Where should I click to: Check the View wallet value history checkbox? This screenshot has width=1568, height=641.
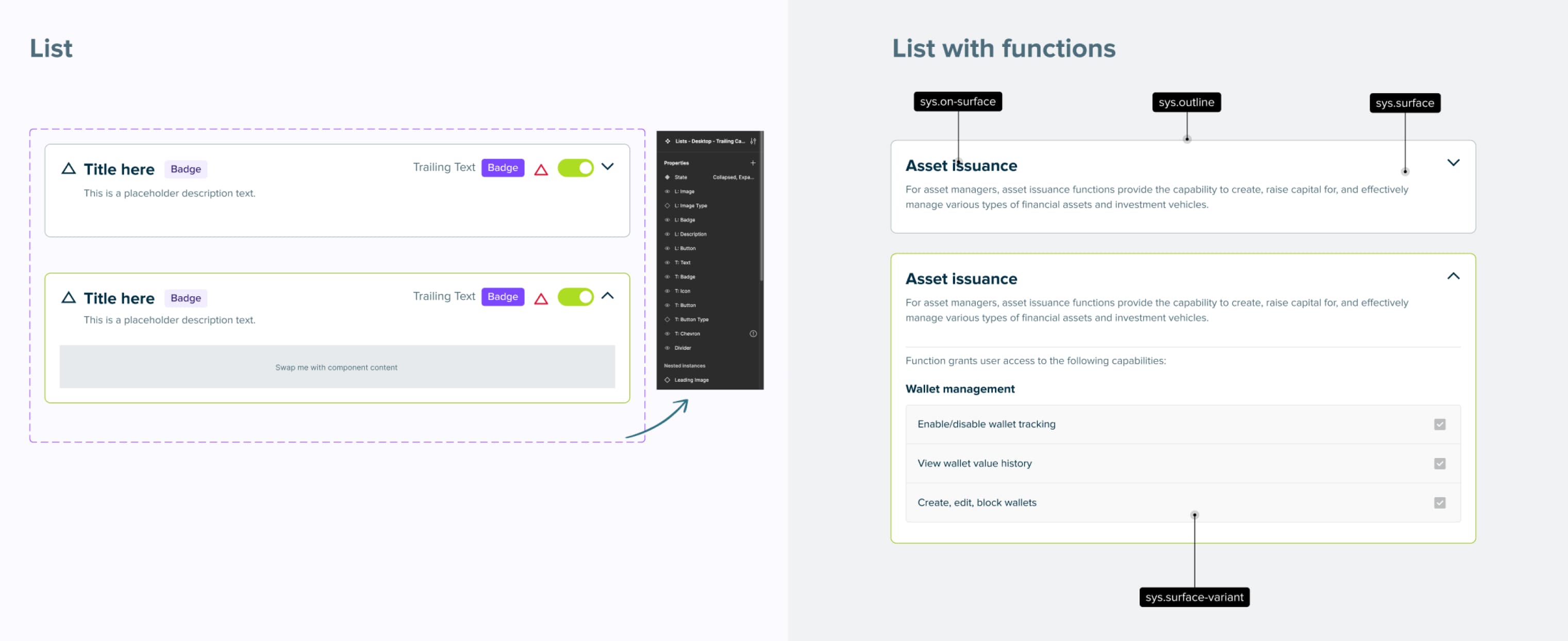(x=1440, y=464)
